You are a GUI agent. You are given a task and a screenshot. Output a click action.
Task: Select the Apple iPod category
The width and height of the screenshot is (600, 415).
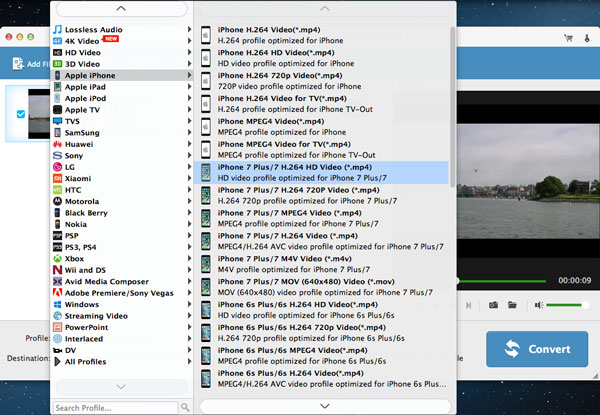click(122, 98)
